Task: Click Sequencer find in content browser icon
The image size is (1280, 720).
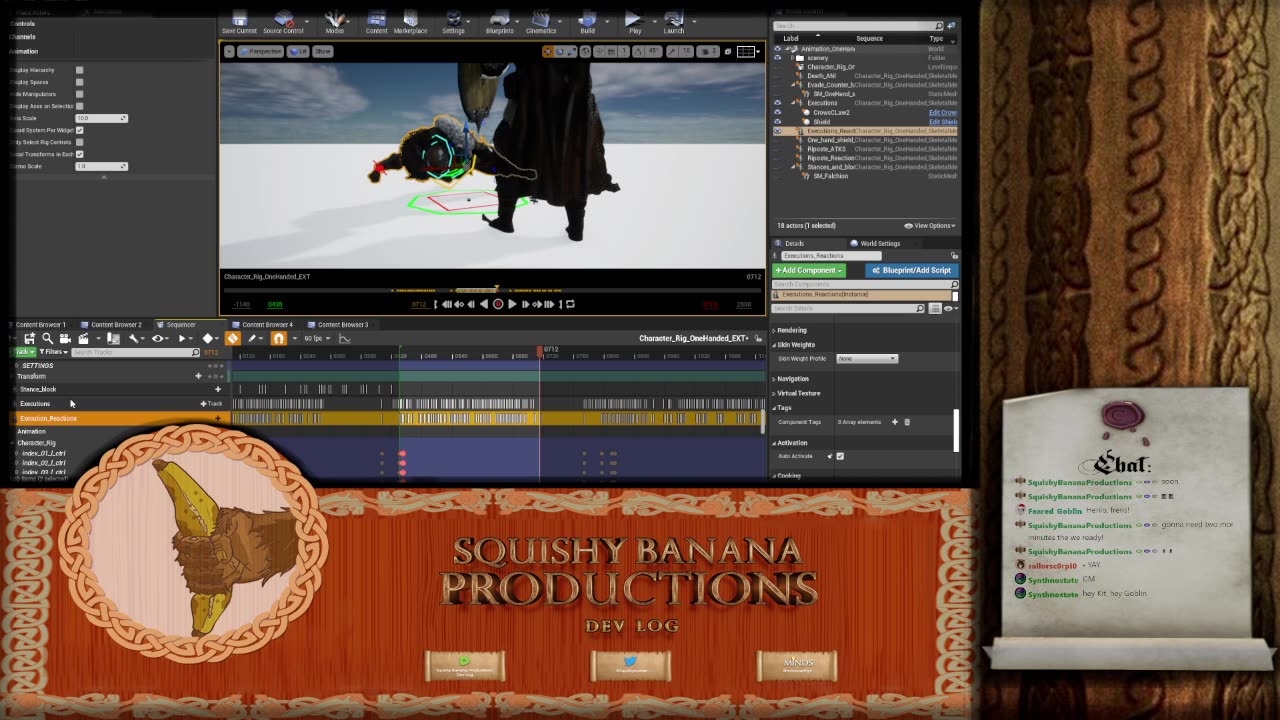Action: click(47, 339)
